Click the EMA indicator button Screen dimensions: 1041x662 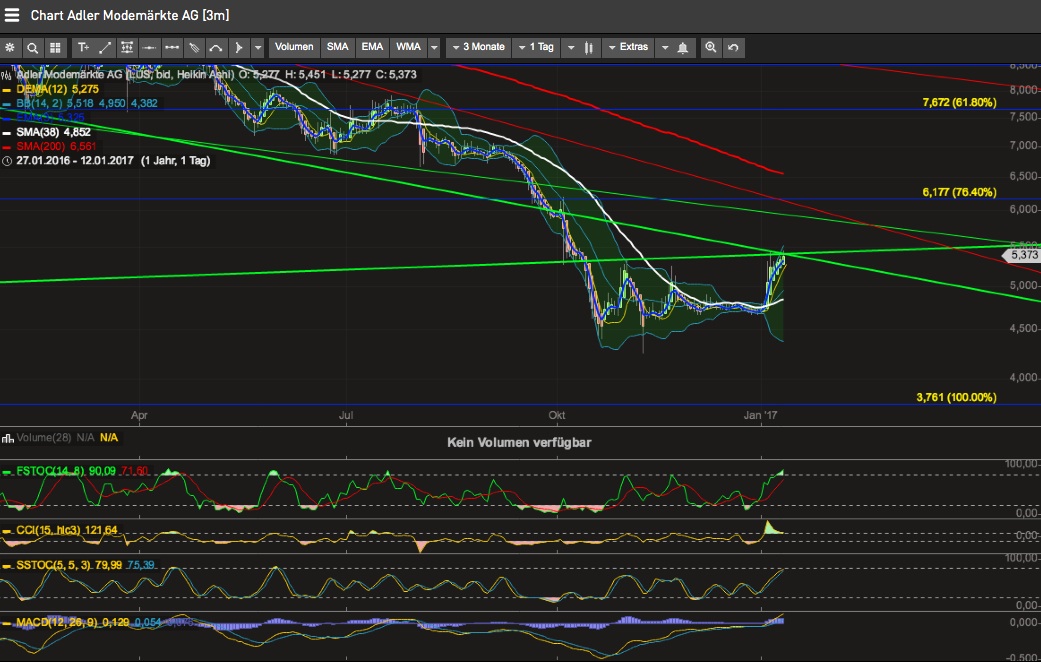(x=373, y=47)
